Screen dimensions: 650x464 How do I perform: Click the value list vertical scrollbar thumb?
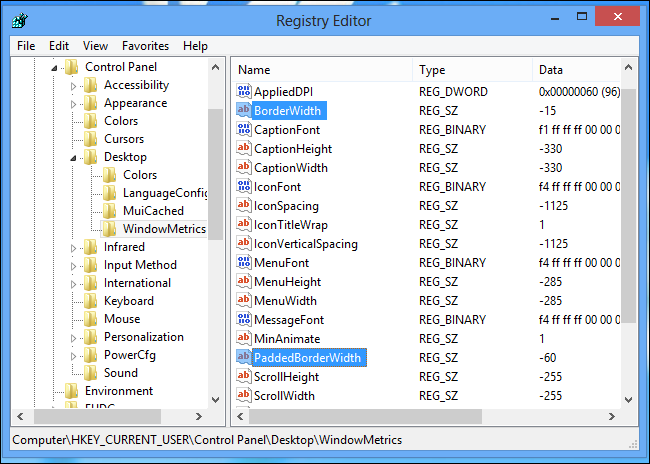point(628,206)
